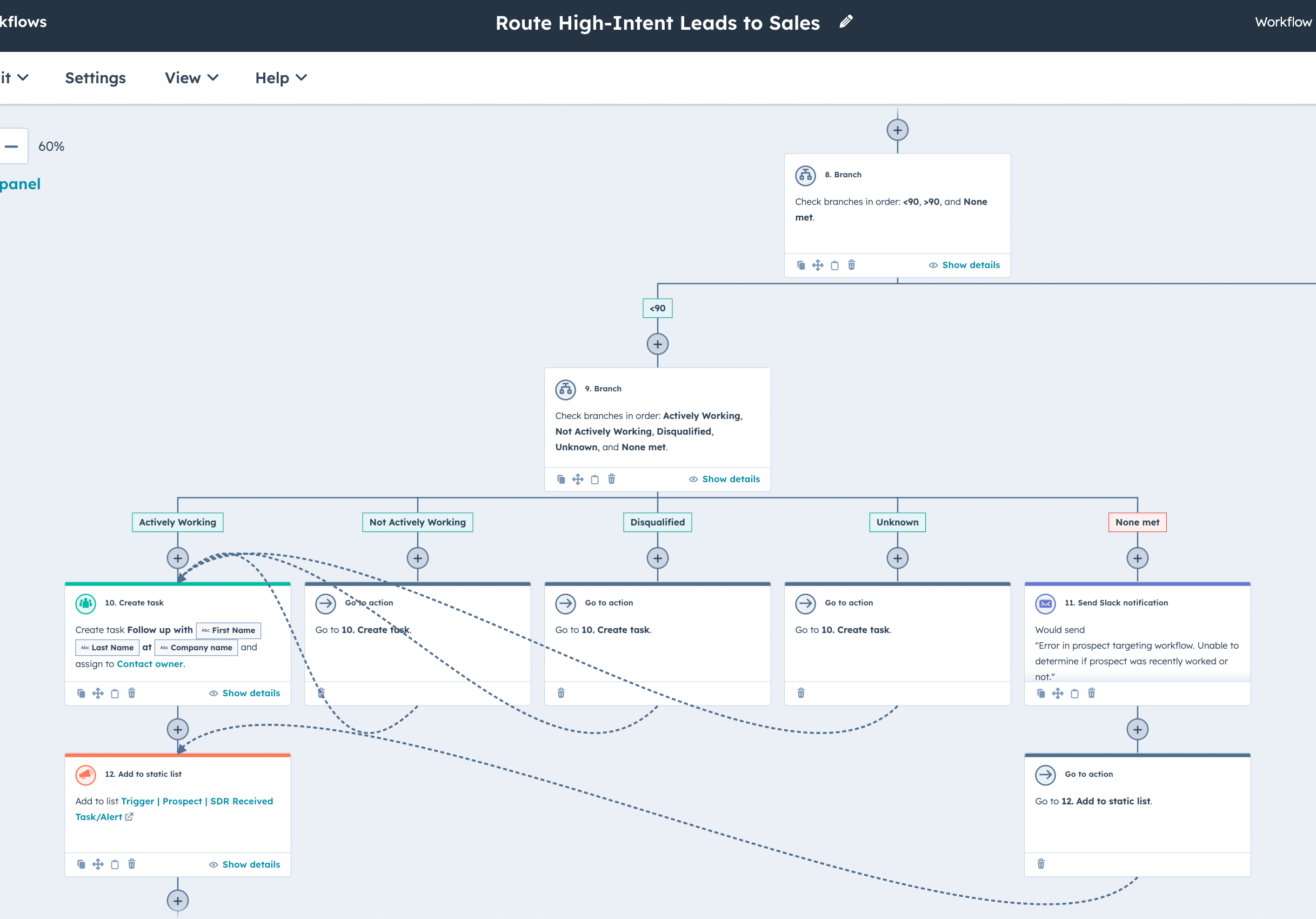Click move icon on 12. Add to static list

(x=98, y=864)
